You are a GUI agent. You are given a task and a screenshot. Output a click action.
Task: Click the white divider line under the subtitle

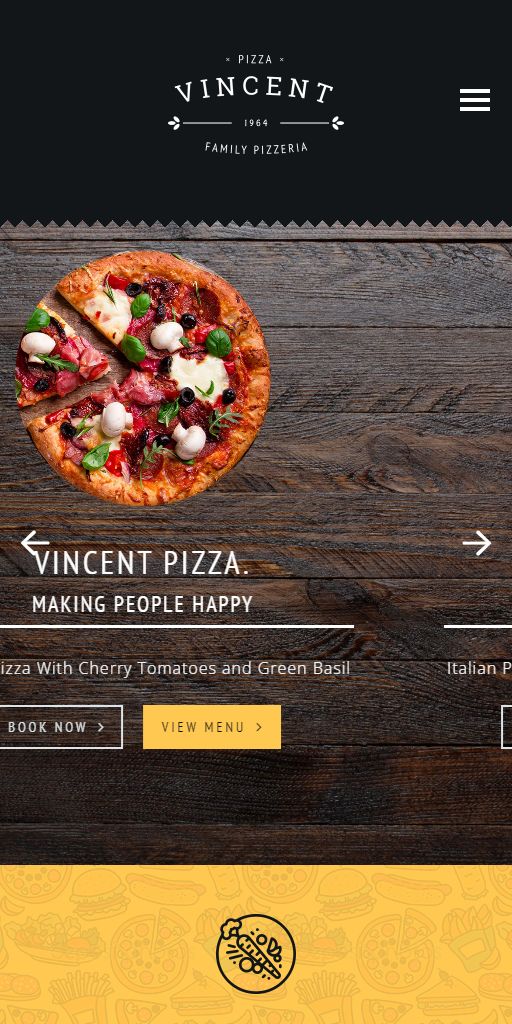177,626
